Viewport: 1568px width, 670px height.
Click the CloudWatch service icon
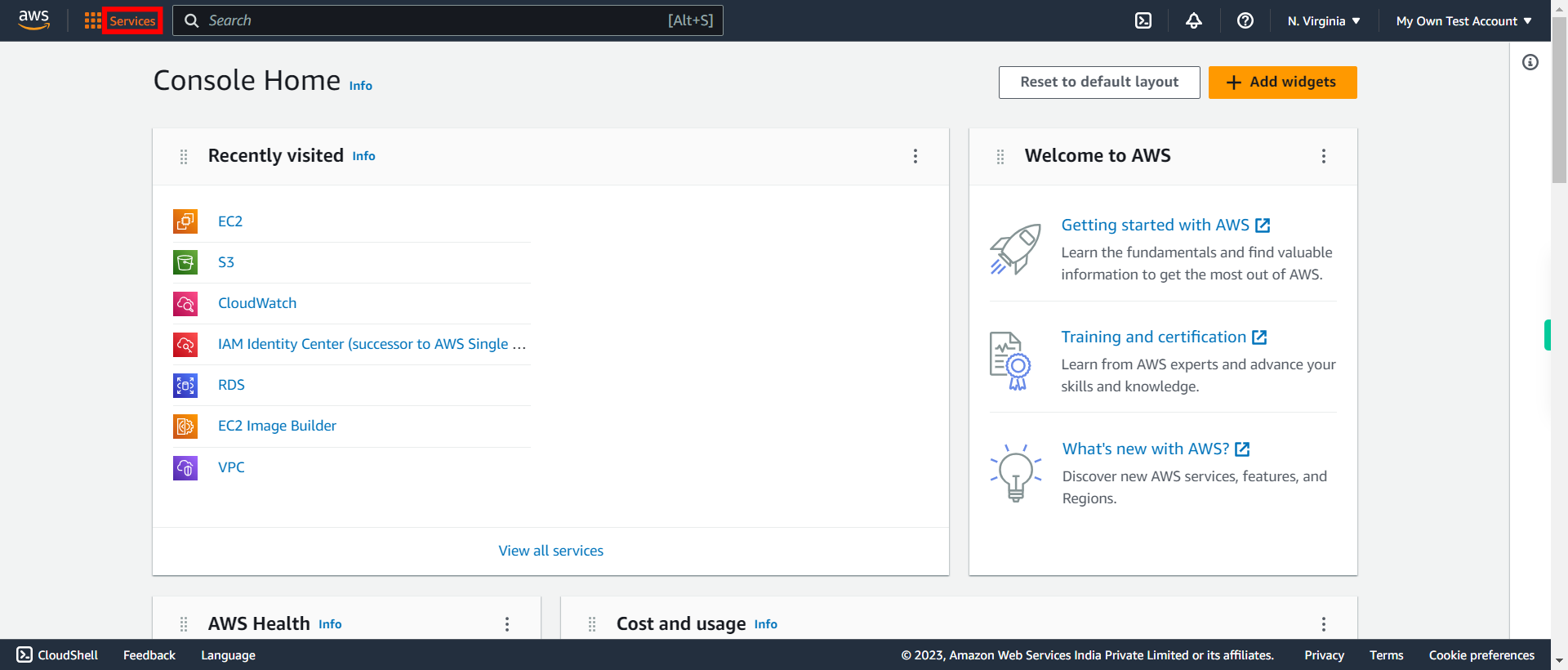(x=185, y=303)
